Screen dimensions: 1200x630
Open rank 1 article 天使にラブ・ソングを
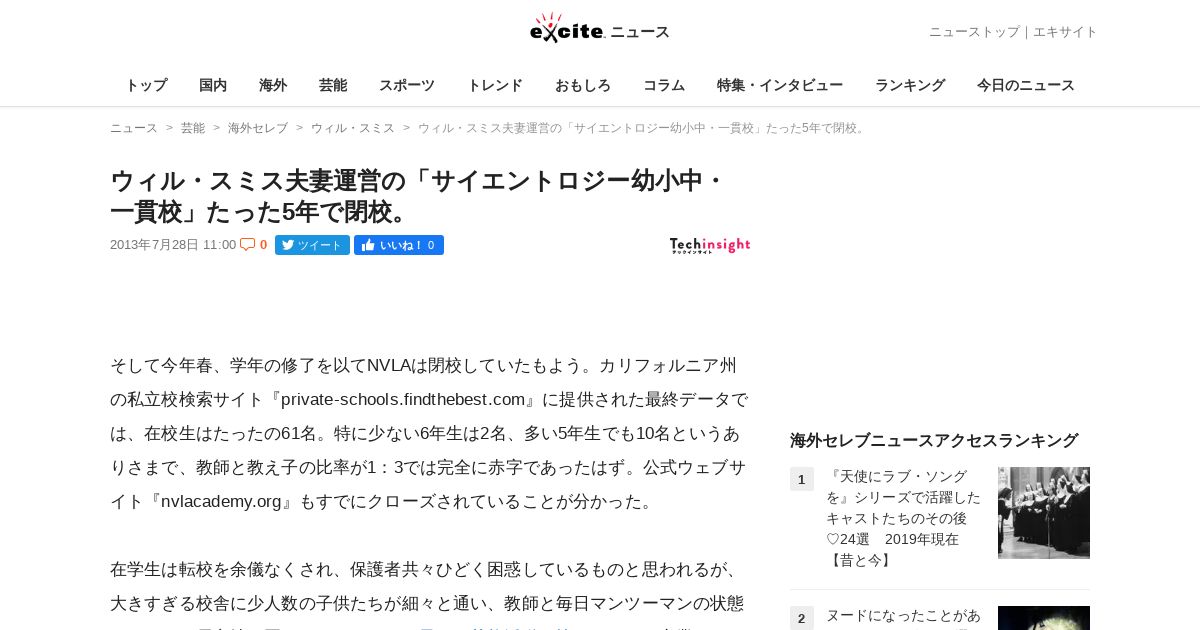pyautogui.click(x=904, y=518)
